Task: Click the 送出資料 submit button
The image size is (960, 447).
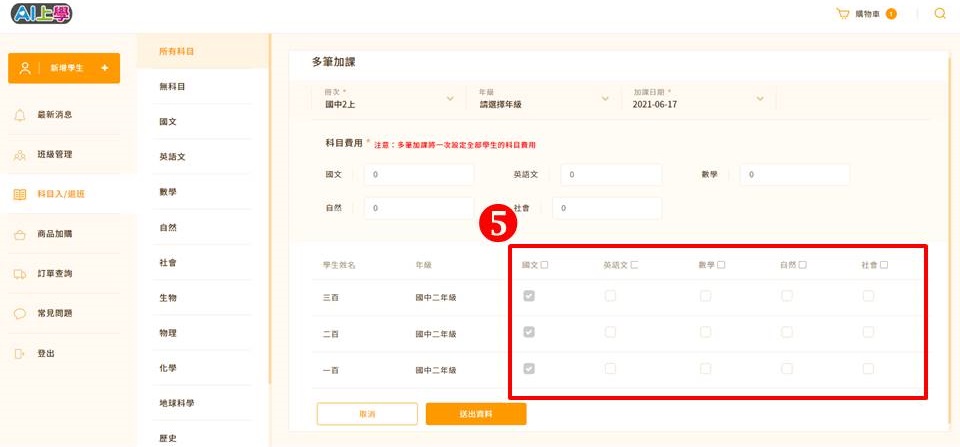Action: click(476, 414)
